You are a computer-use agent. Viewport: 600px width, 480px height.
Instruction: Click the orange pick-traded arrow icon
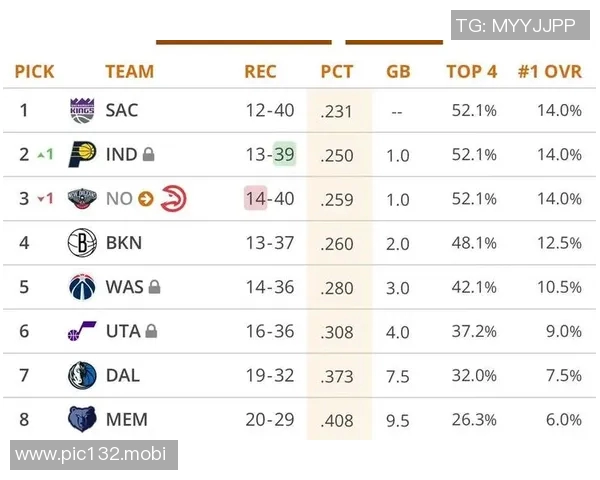145,199
